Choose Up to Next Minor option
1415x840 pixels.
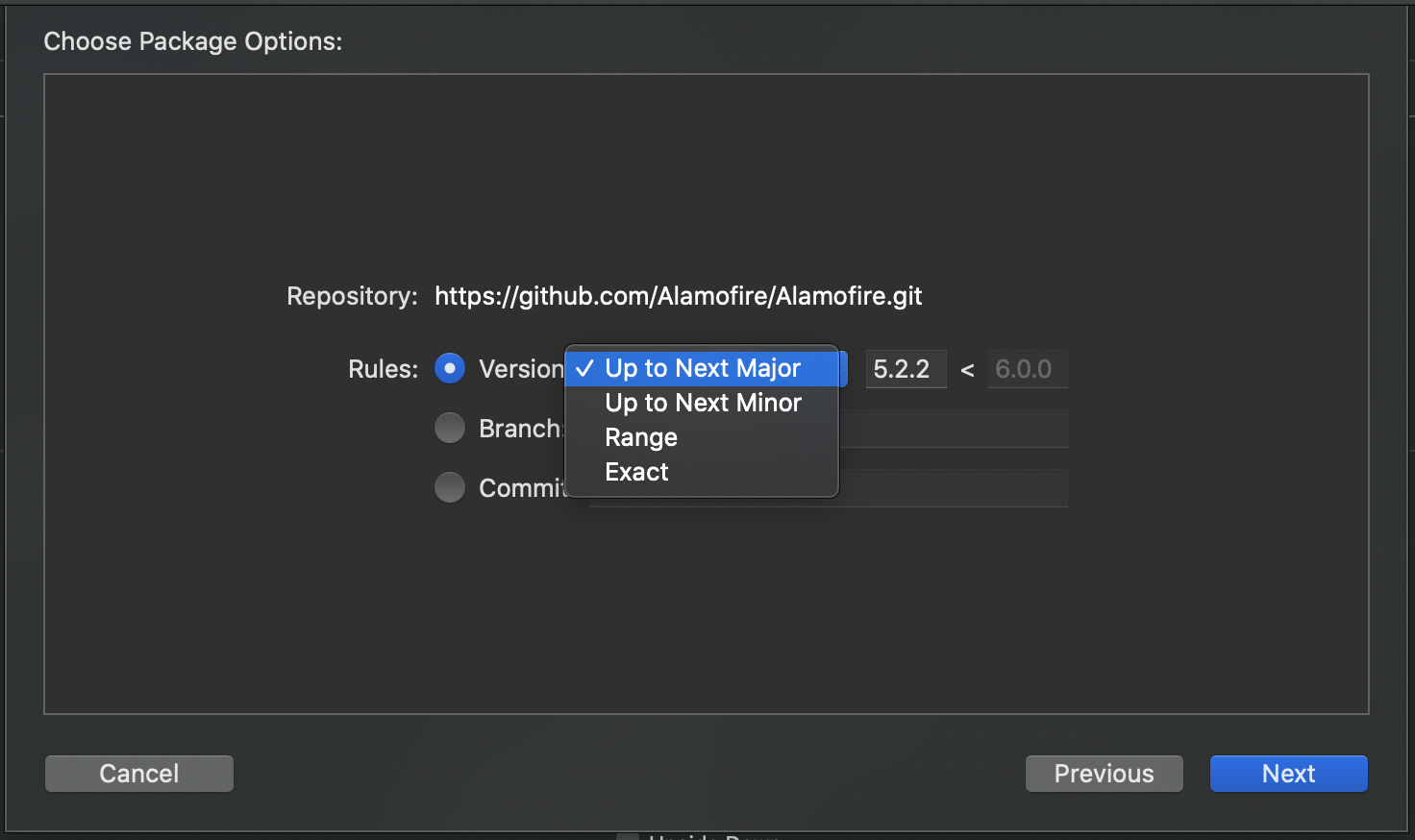702,403
